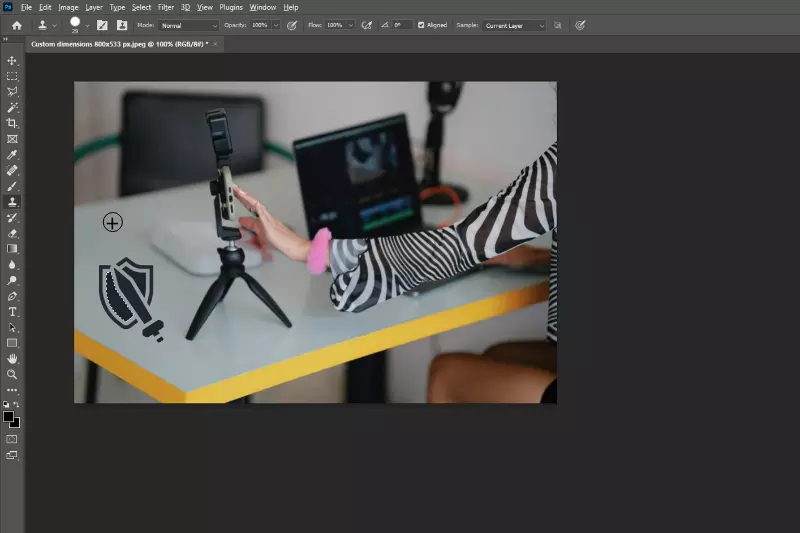Select the Hand tool

point(12,359)
